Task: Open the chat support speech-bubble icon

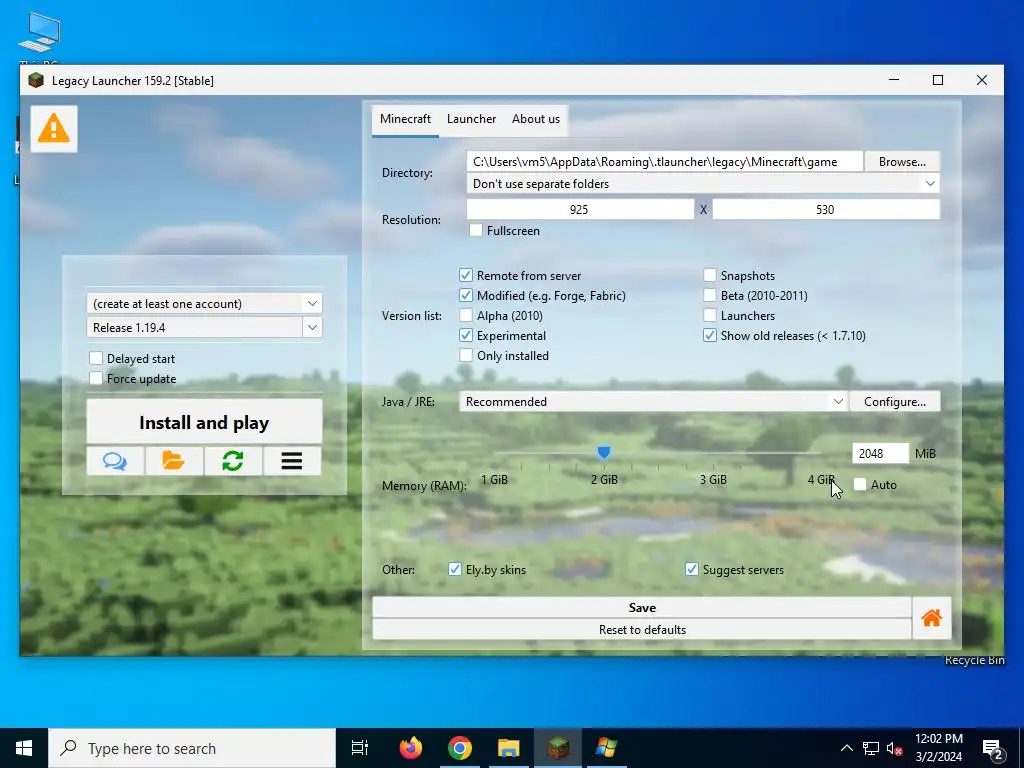Action: (116, 461)
